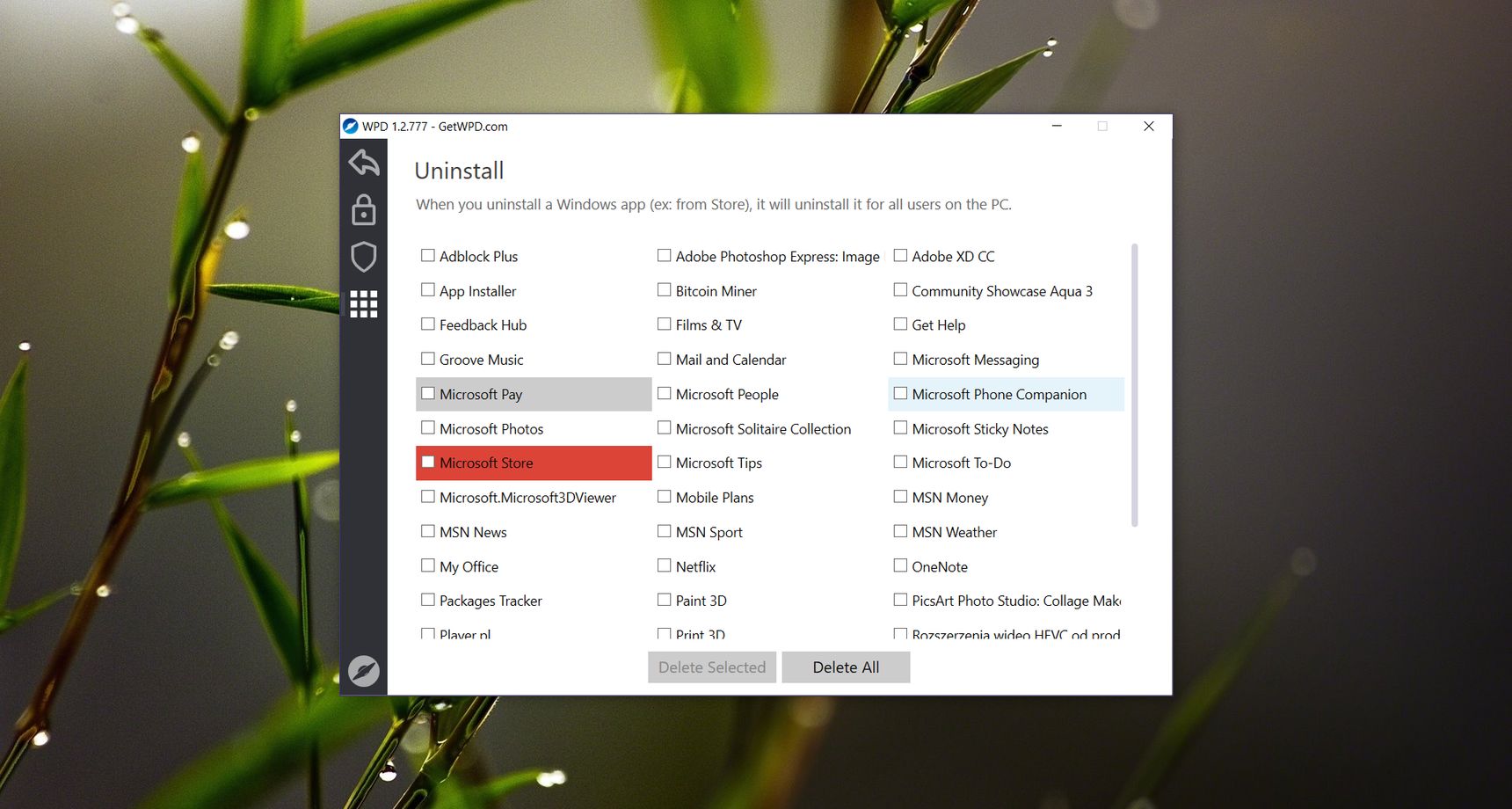Tick the Microsoft To-Do checkbox

900,463
